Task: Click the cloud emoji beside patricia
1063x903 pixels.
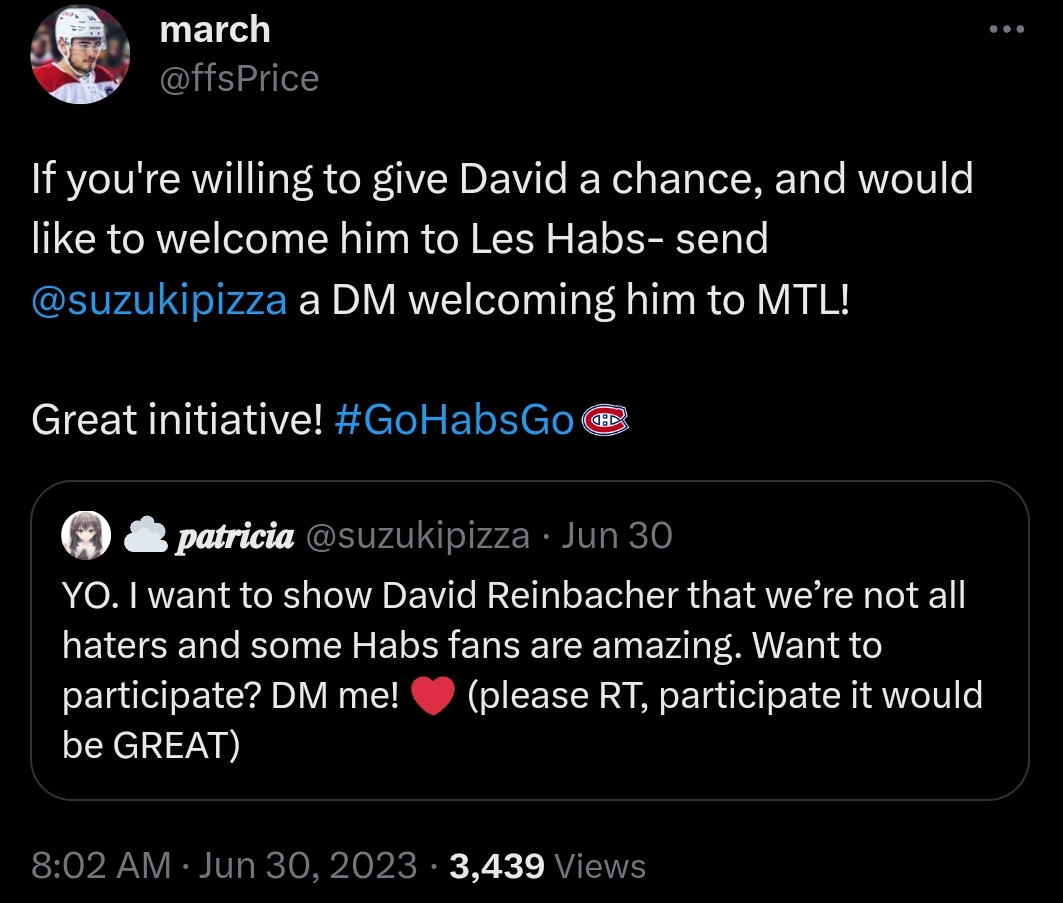Action: click(145, 537)
